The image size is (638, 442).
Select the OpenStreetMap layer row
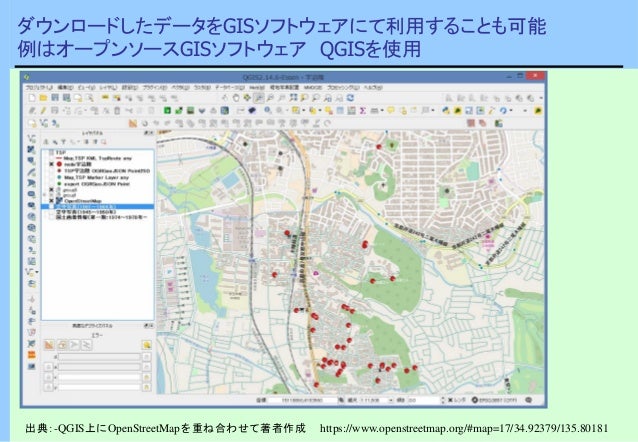click(98, 201)
